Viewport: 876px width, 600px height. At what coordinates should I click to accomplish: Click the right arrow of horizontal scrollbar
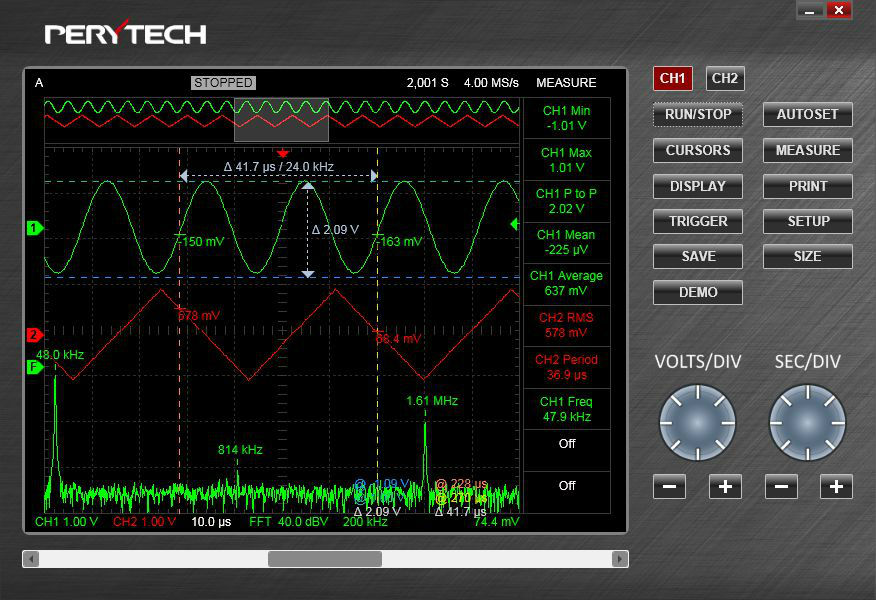[x=620, y=559]
